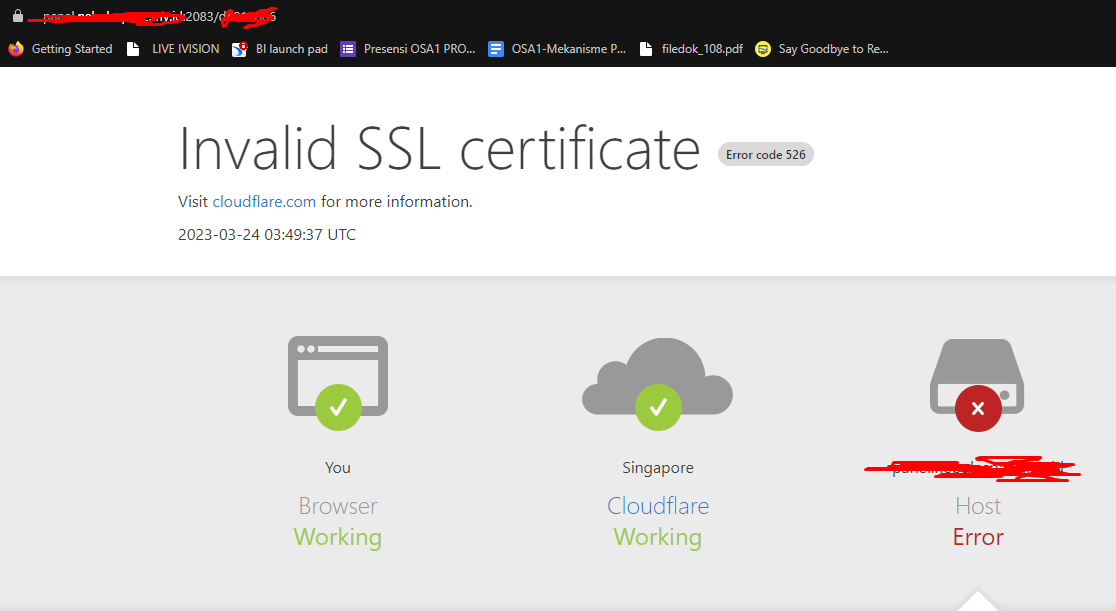Click the page icon beside LIVE IVISION
Viewport: 1116px width, 611px height.
[133, 49]
